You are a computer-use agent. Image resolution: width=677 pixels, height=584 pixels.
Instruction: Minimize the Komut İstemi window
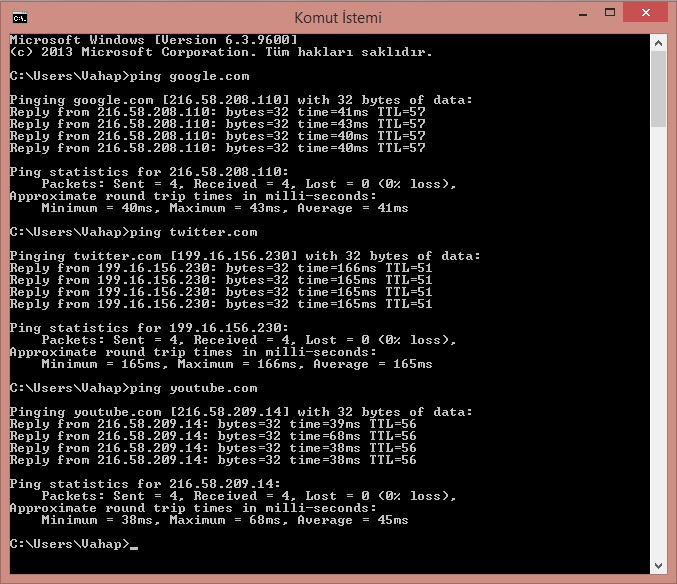(583, 14)
